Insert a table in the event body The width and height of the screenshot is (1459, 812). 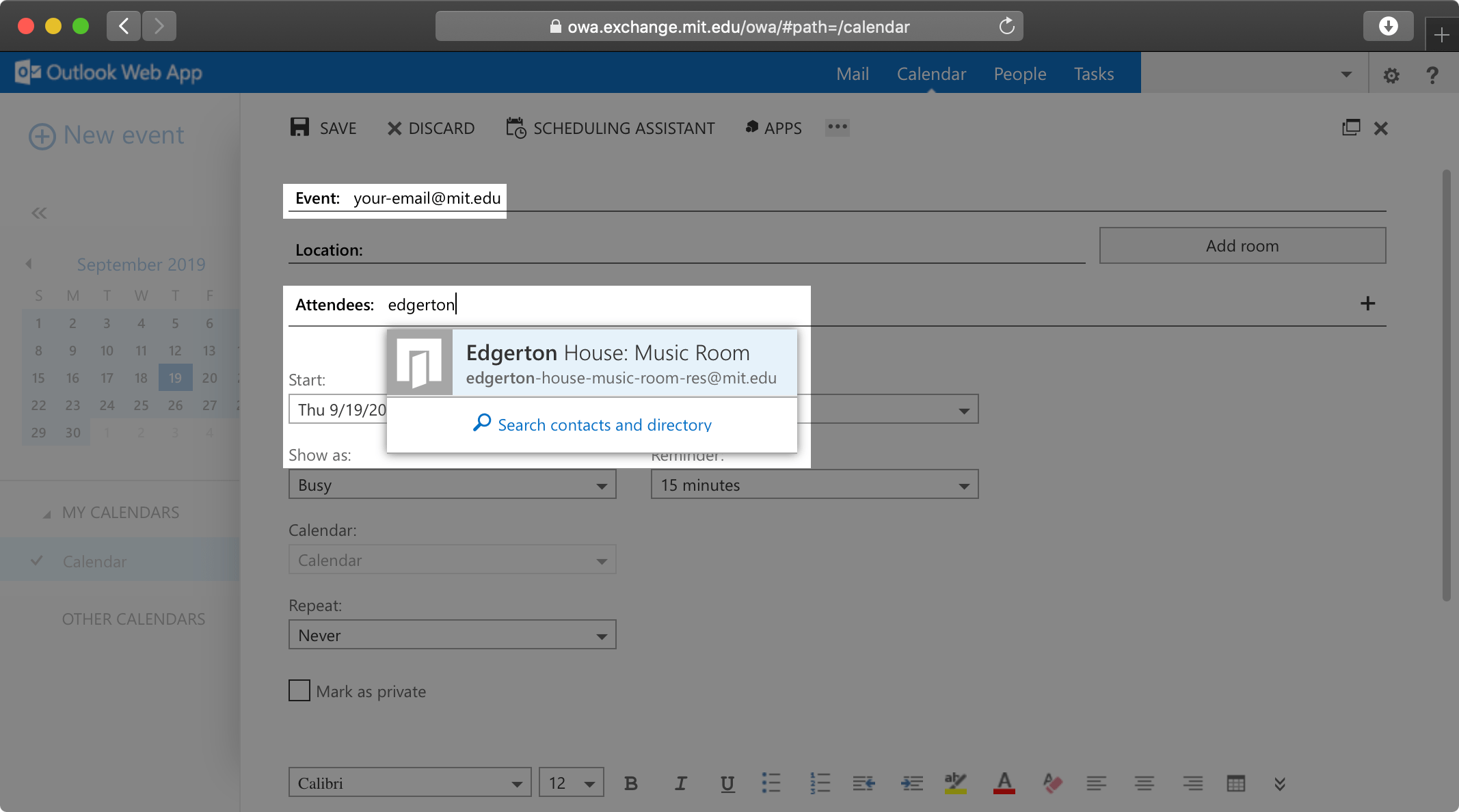tap(1235, 783)
